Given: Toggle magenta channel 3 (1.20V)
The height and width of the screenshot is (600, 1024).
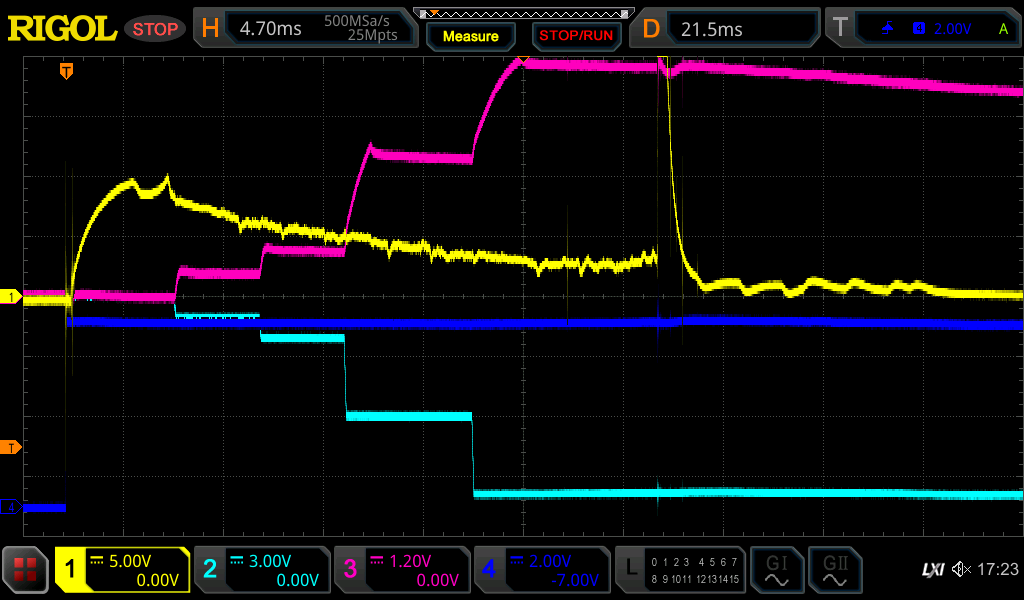Looking at the screenshot, I should [x=402, y=570].
